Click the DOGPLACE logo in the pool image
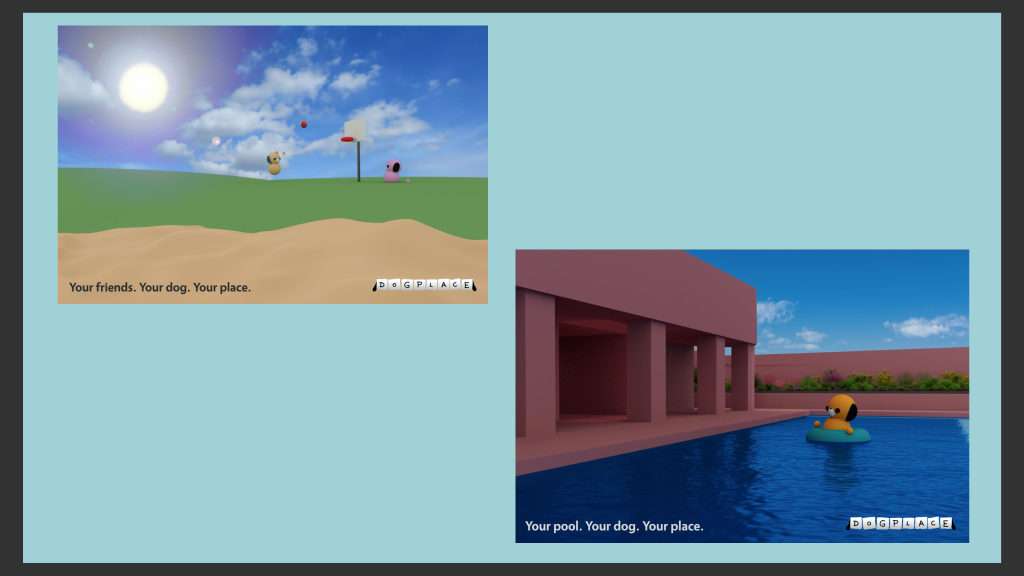The width and height of the screenshot is (1024, 576). [x=901, y=524]
